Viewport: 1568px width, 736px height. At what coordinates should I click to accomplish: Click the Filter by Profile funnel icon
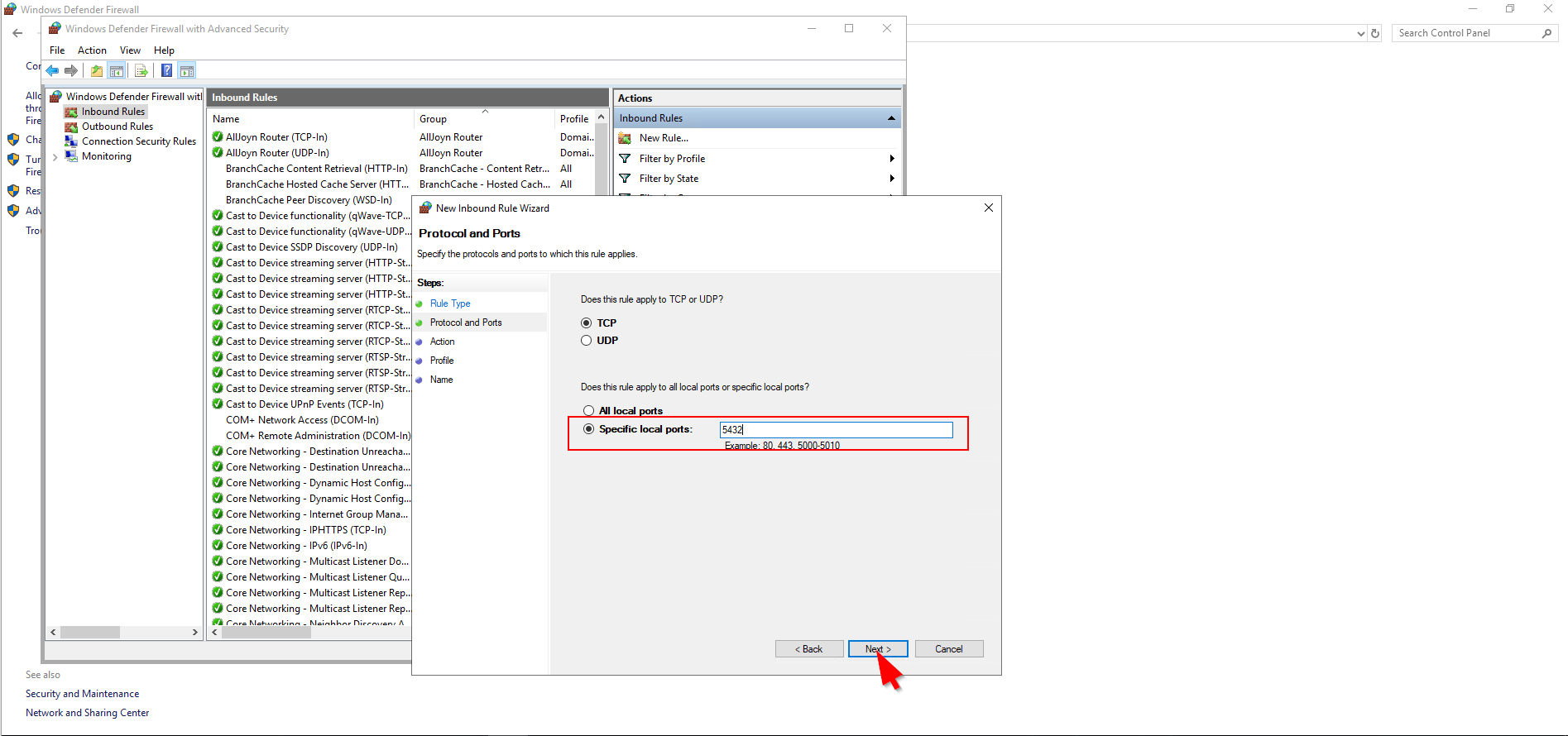[x=625, y=159]
